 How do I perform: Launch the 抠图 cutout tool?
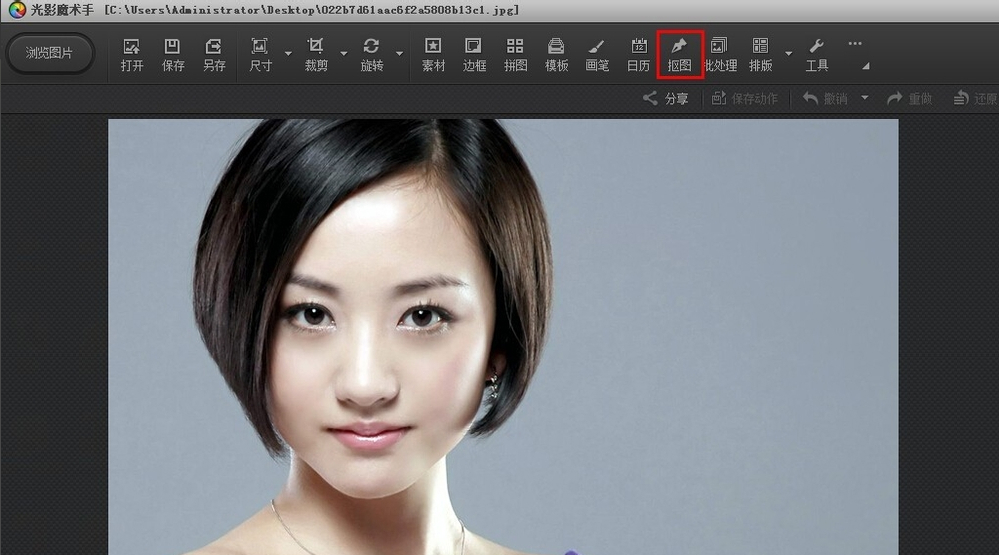coord(680,55)
